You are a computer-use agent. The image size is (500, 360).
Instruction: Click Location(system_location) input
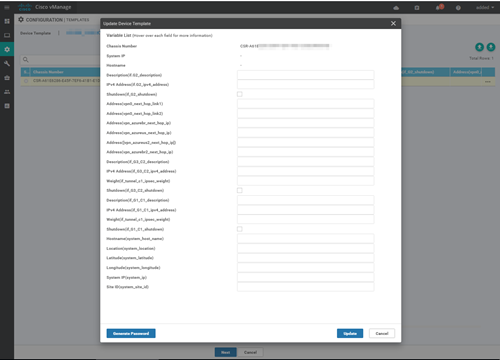click(x=306, y=248)
